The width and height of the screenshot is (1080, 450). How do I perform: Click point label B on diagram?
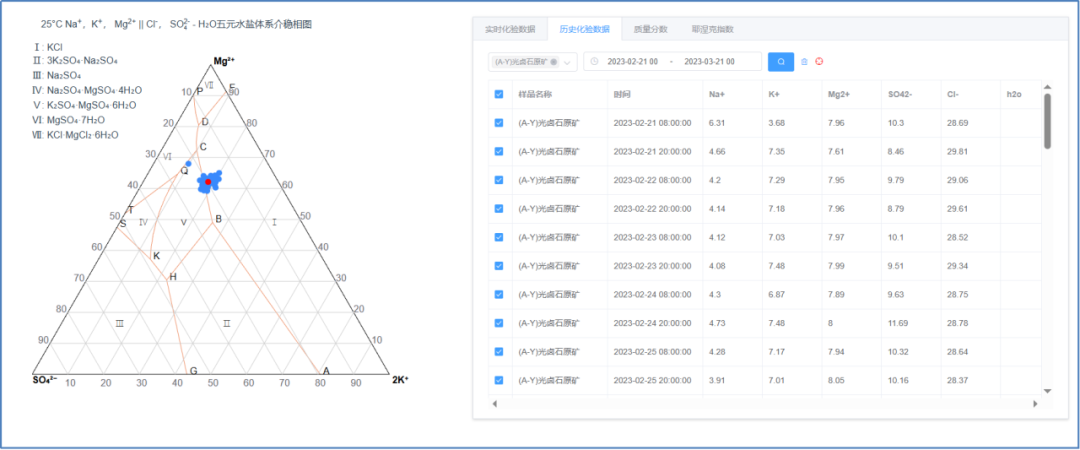tap(218, 219)
